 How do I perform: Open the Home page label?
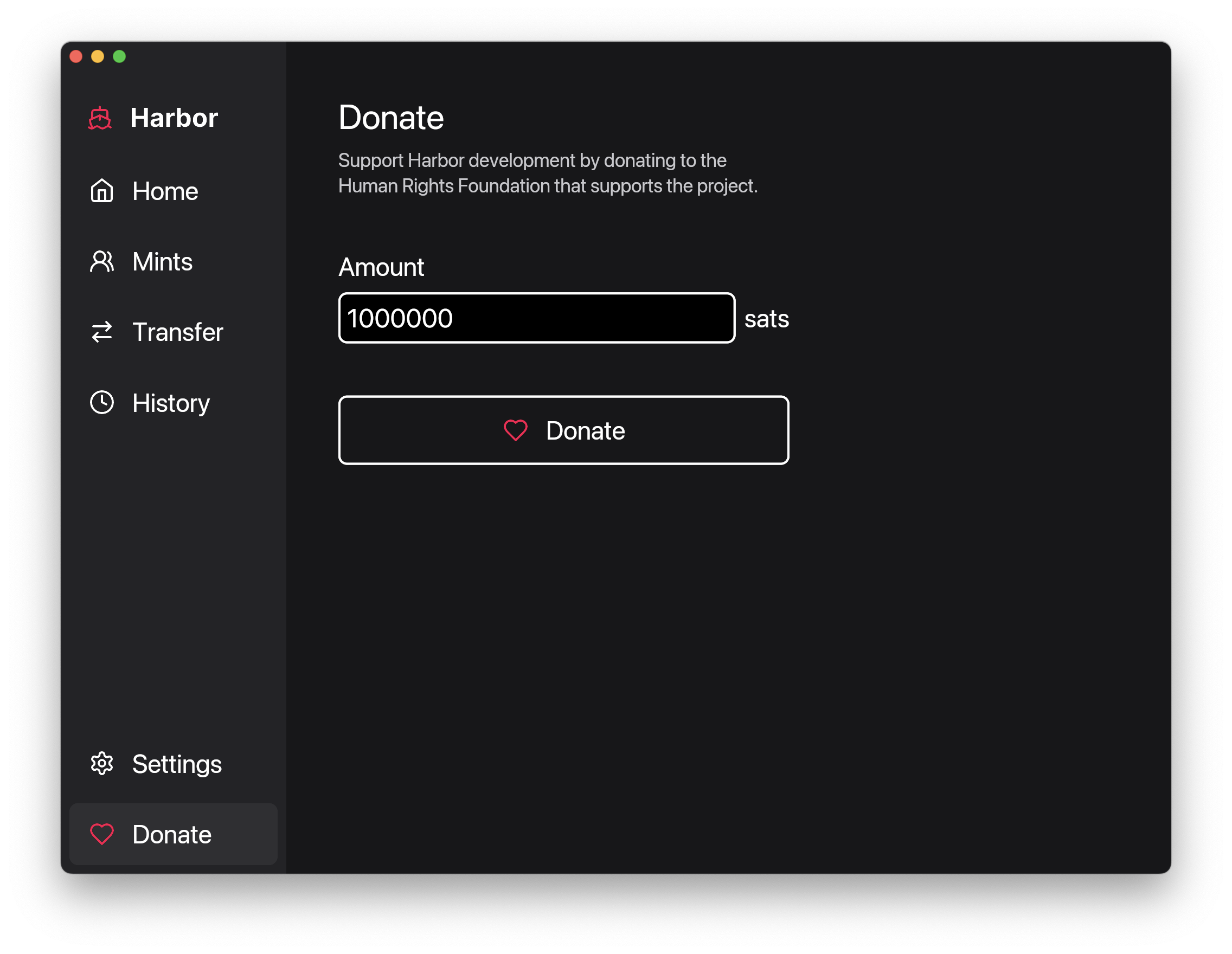pyautogui.click(x=165, y=191)
